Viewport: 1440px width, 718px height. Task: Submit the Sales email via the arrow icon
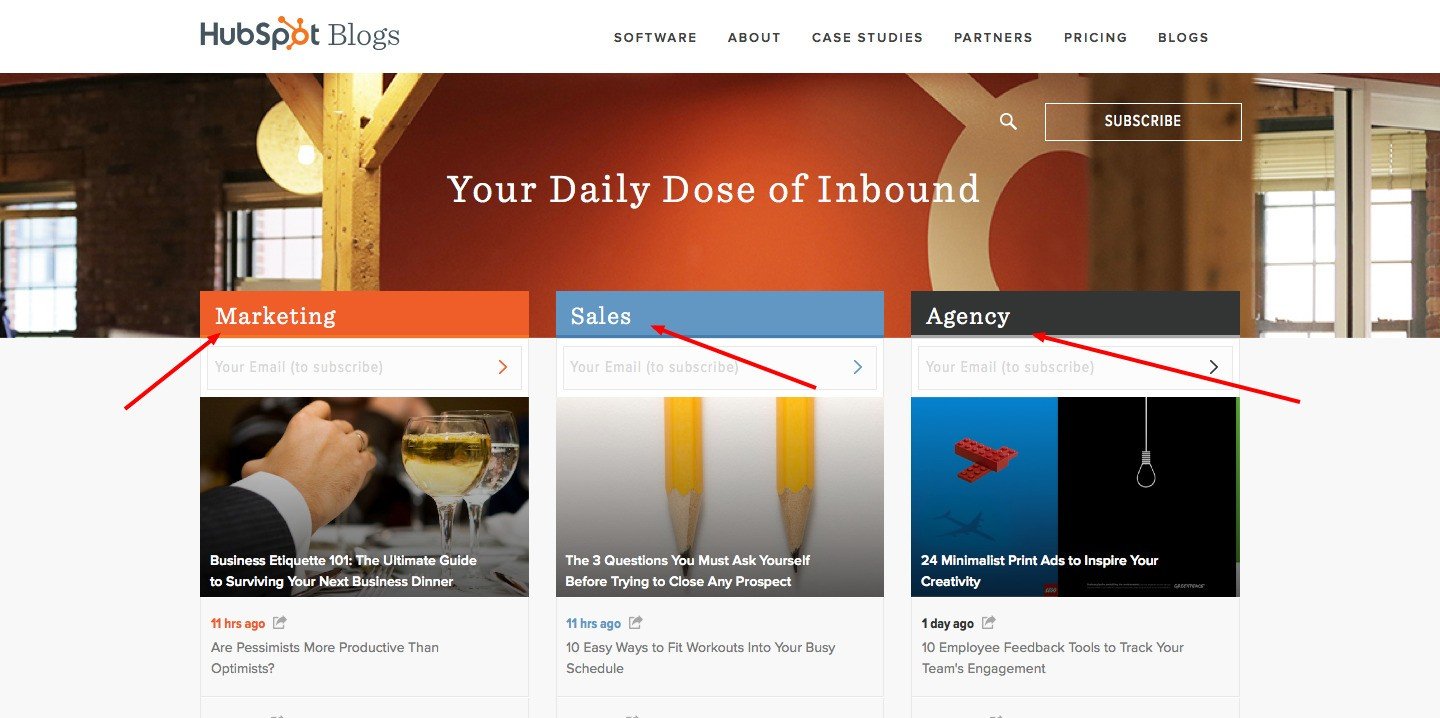pyautogui.click(x=858, y=367)
